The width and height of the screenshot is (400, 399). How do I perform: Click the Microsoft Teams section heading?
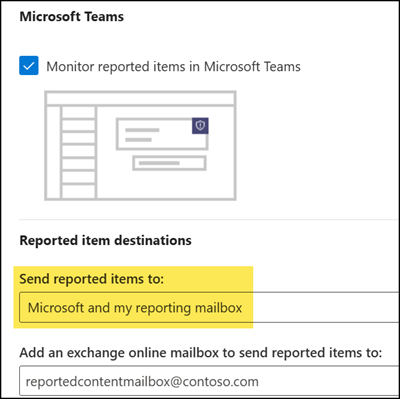(x=72, y=17)
